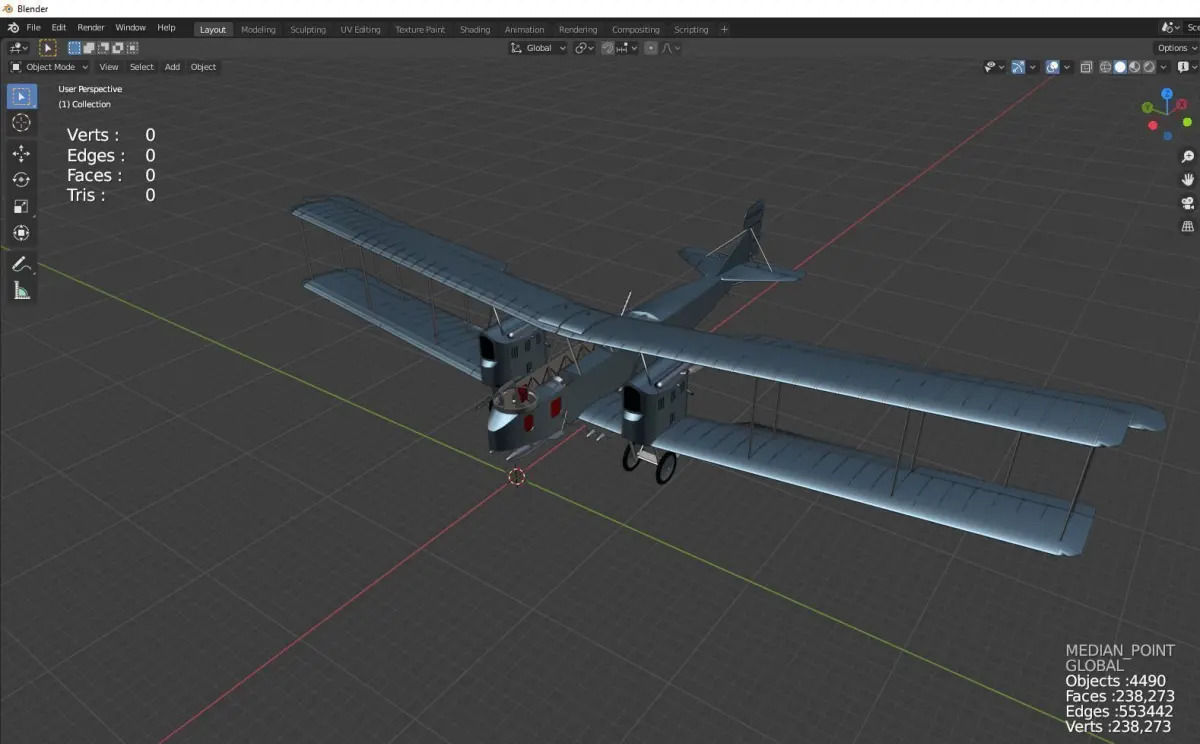Image resolution: width=1200 pixels, height=744 pixels.
Task: Open the Options dropdown
Action: [x=1177, y=48]
